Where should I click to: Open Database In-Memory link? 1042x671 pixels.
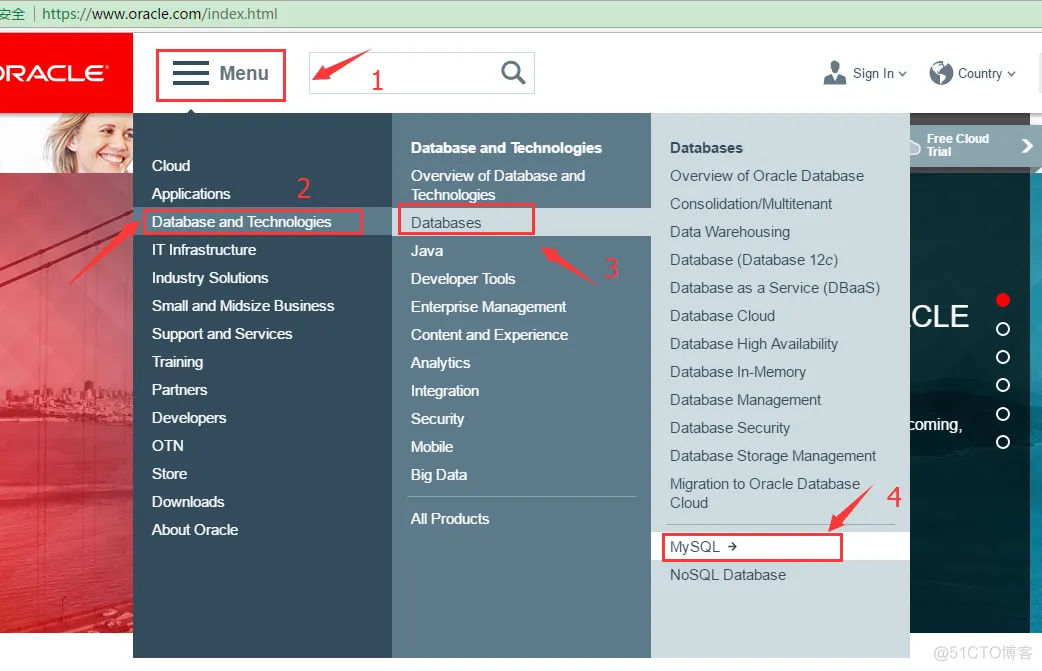pos(738,371)
